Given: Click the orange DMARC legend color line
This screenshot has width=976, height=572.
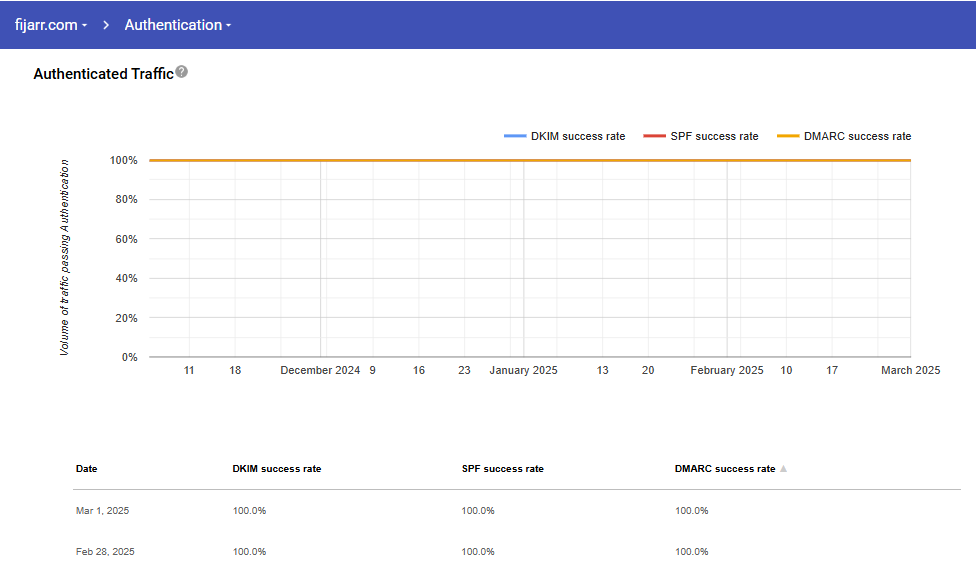Looking at the screenshot, I should click(788, 136).
